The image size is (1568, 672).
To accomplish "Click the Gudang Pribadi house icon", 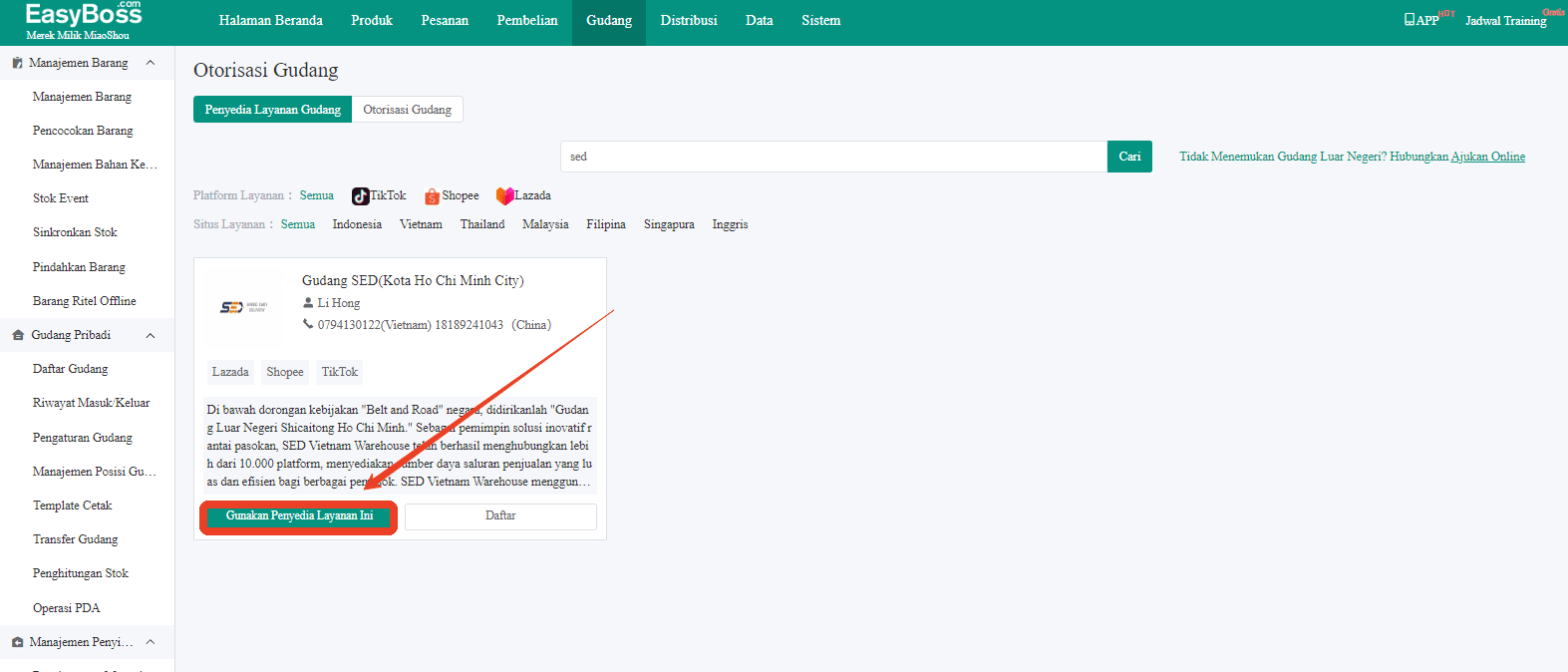I will point(18,335).
